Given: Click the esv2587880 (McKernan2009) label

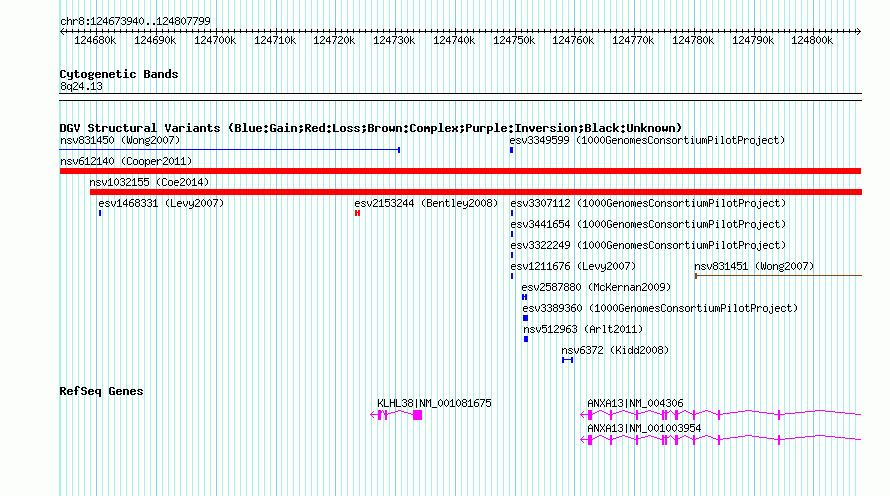Looking at the screenshot, I should tap(597, 287).
